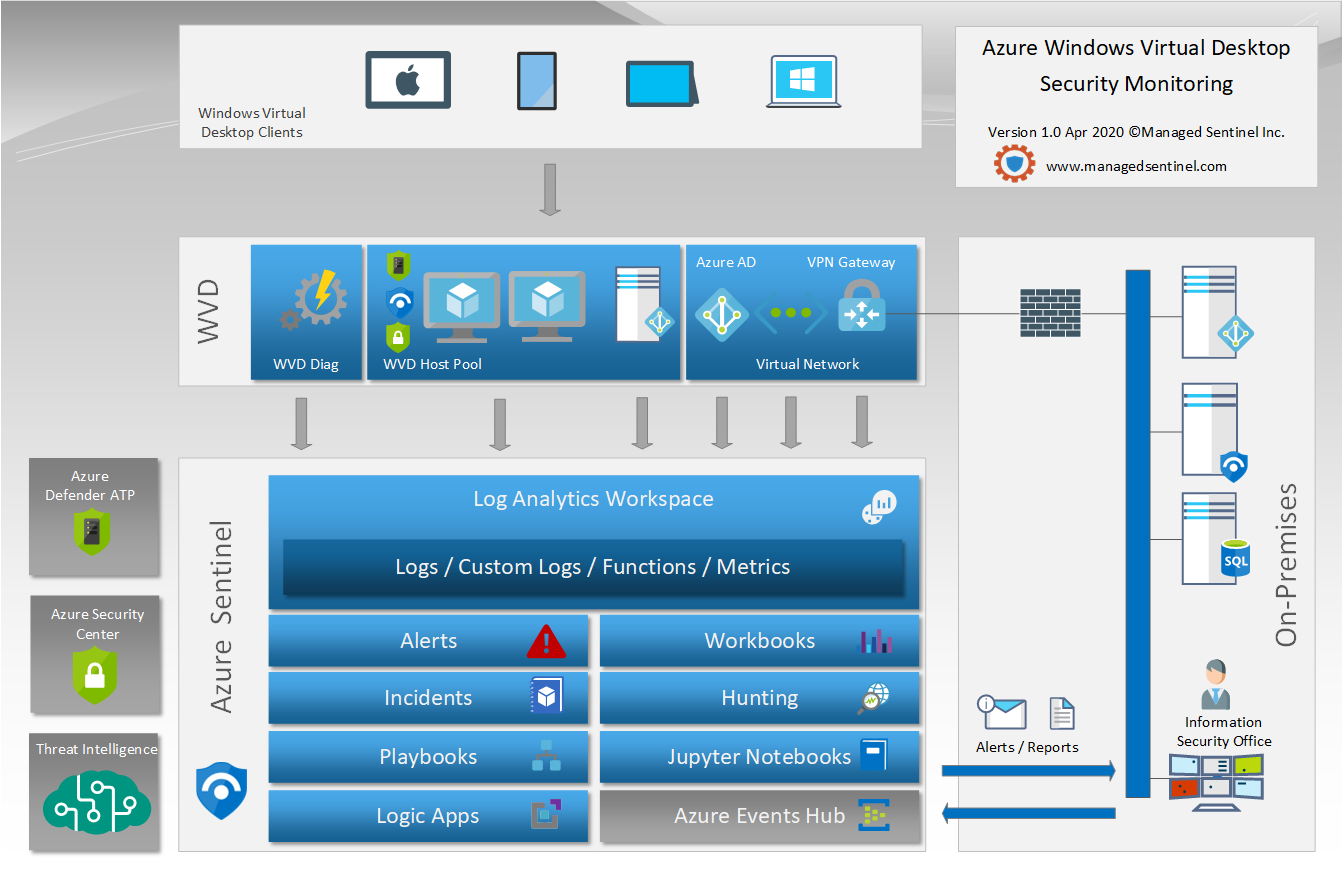Select the Hunting block
The height and width of the screenshot is (883, 1343).
(759, 697)
